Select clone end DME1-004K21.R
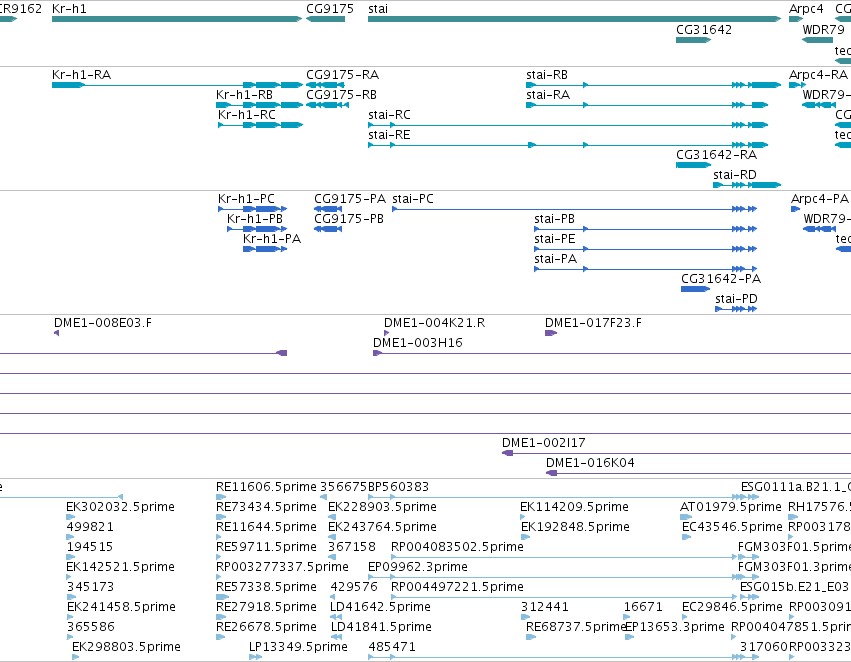Viewport: 851px width, 662px height. 386,333
